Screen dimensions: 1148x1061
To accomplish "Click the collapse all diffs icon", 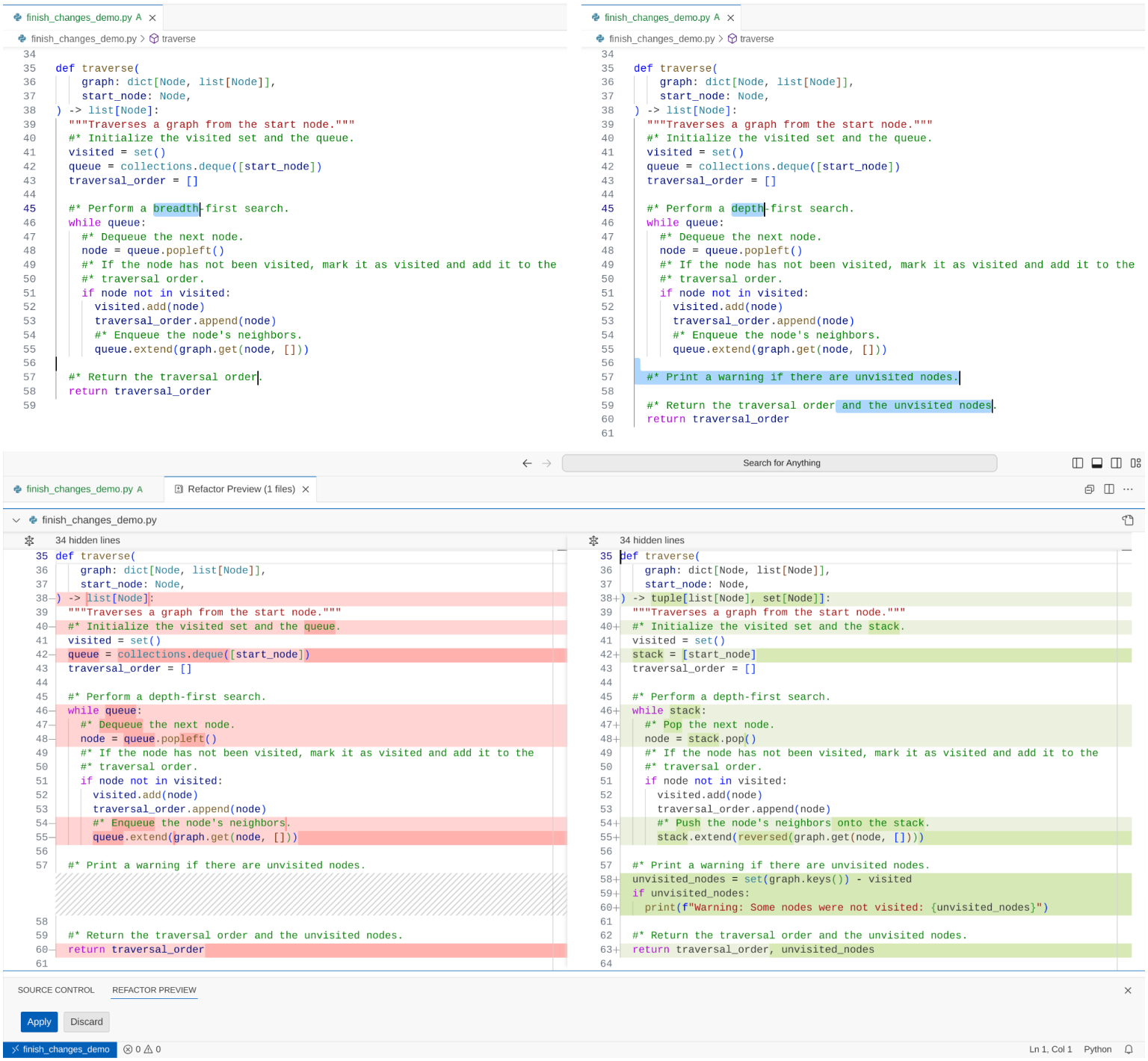I will click(1089, 489).
